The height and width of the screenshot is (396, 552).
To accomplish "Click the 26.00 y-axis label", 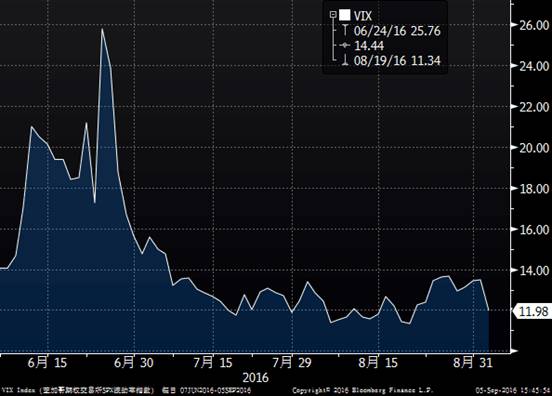I will 534,25.
